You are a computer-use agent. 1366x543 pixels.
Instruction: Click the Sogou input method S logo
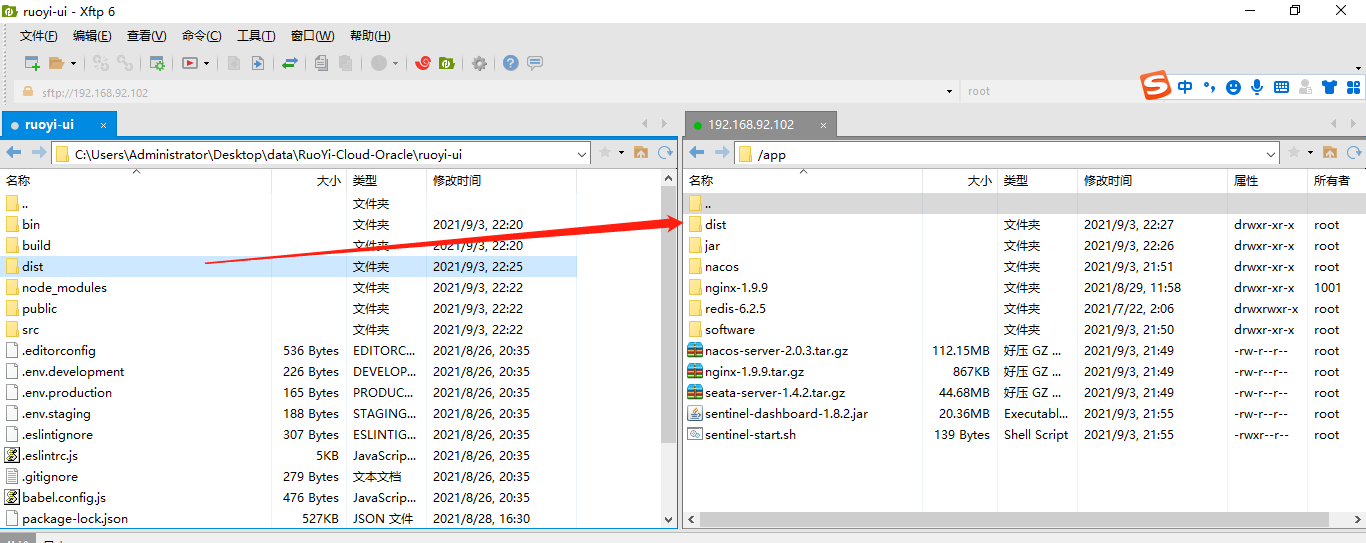(x=1157, y=87)
